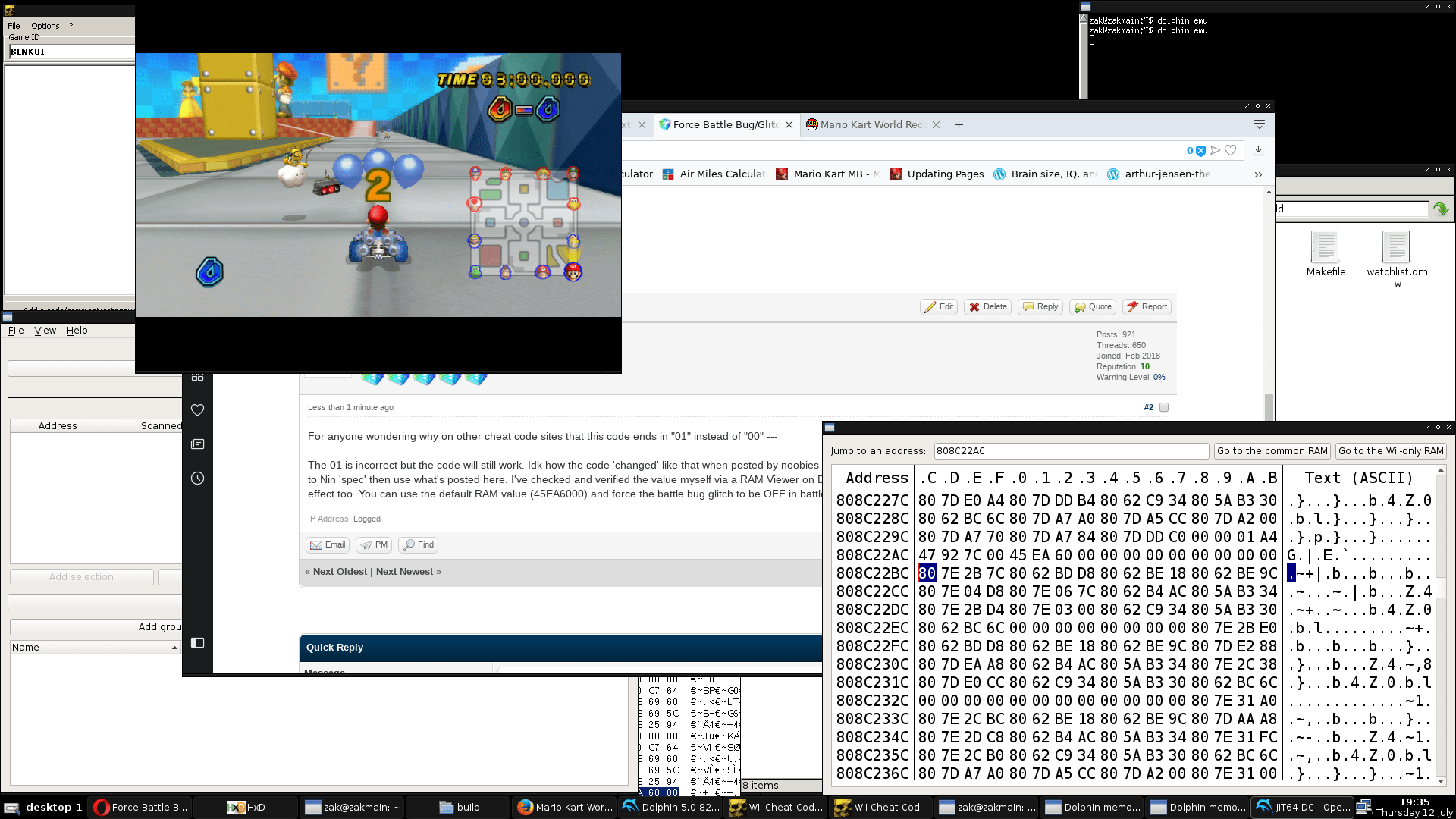This screenshot has height=819, width=1456.
Task: Open Brain size, IQ bookmark
Action: 1045,174
